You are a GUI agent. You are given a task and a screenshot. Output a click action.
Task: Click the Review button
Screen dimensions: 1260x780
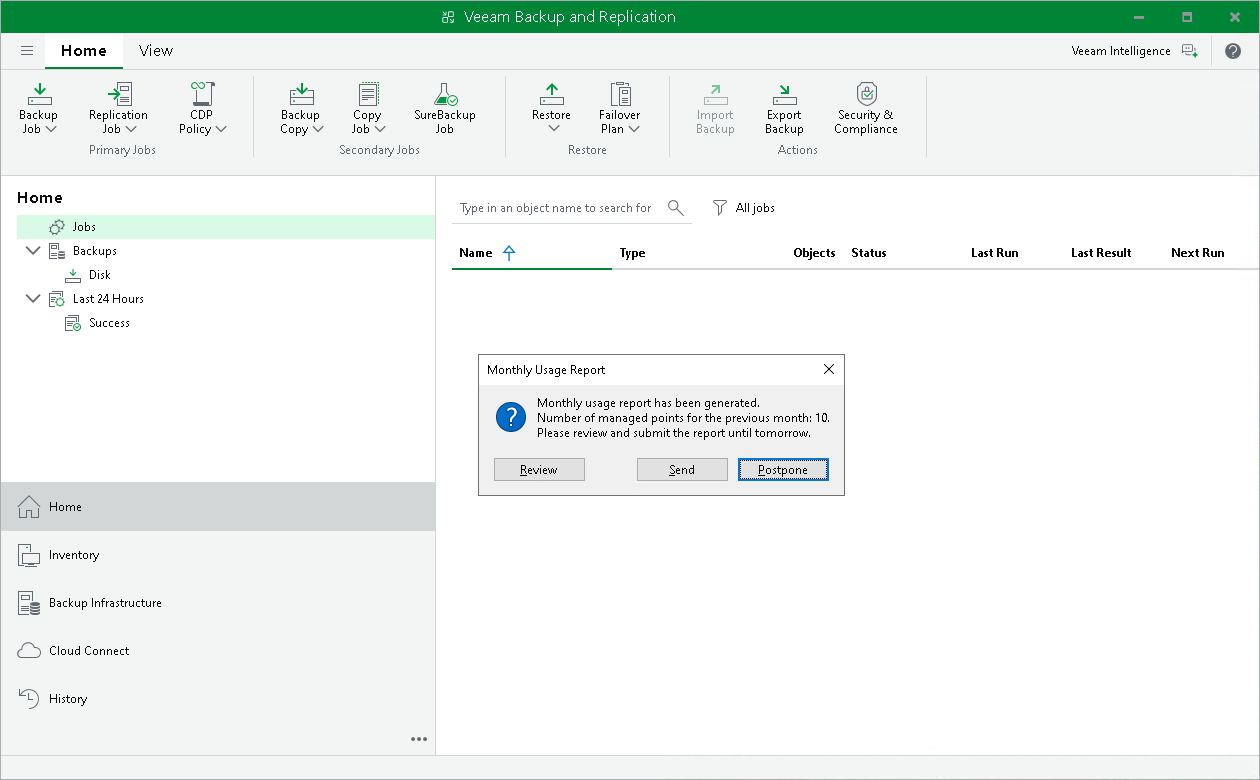pos(539,469)
